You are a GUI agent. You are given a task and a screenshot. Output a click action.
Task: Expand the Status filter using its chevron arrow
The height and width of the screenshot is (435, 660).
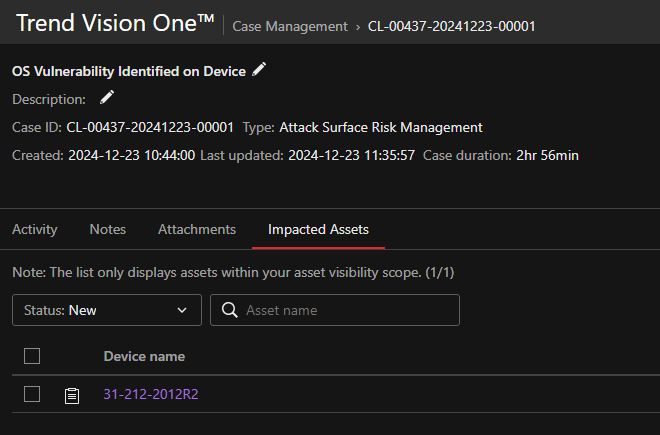(x=182, y=310)
